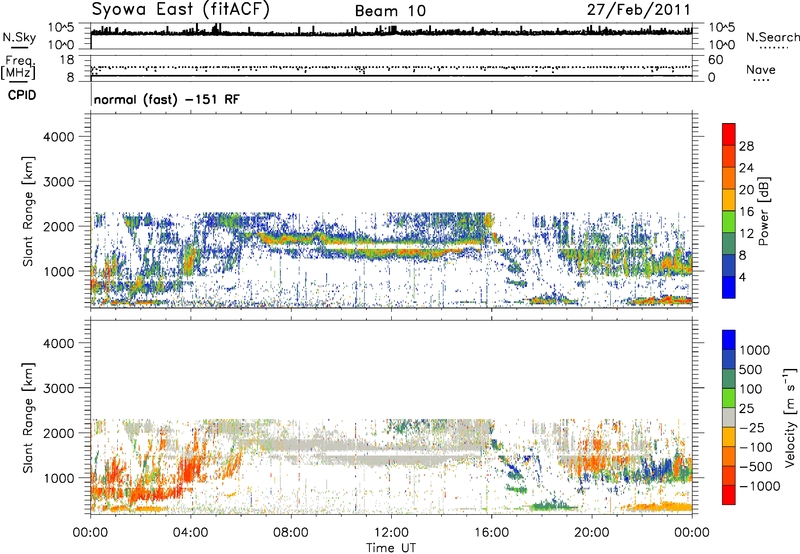Click the "Slant Range [km]" label of the velocity panel
Viewport: 800px width, 554px height.
pyautogui.click(x=28, y=418)
